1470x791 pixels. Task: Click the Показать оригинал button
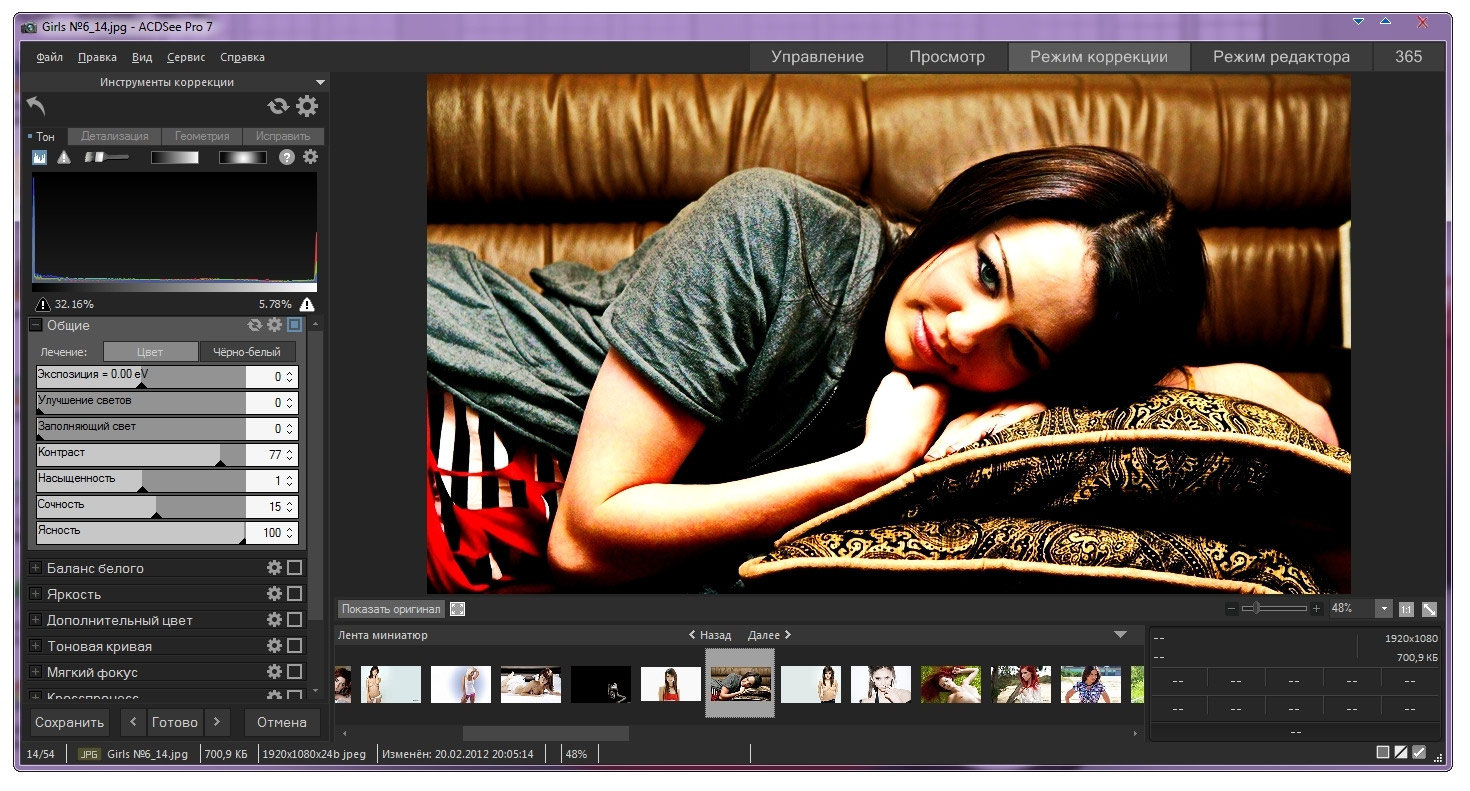(390, 608)
